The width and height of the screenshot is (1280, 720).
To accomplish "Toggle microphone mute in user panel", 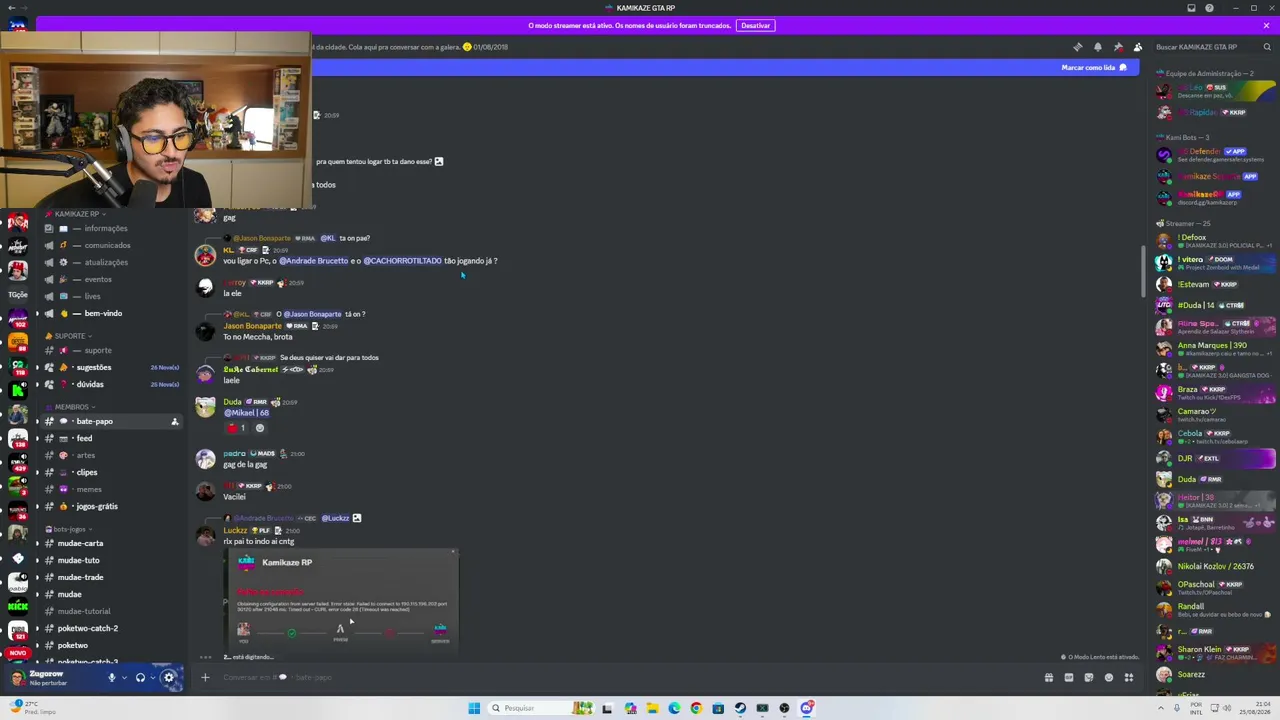I will tap(112, 678).
